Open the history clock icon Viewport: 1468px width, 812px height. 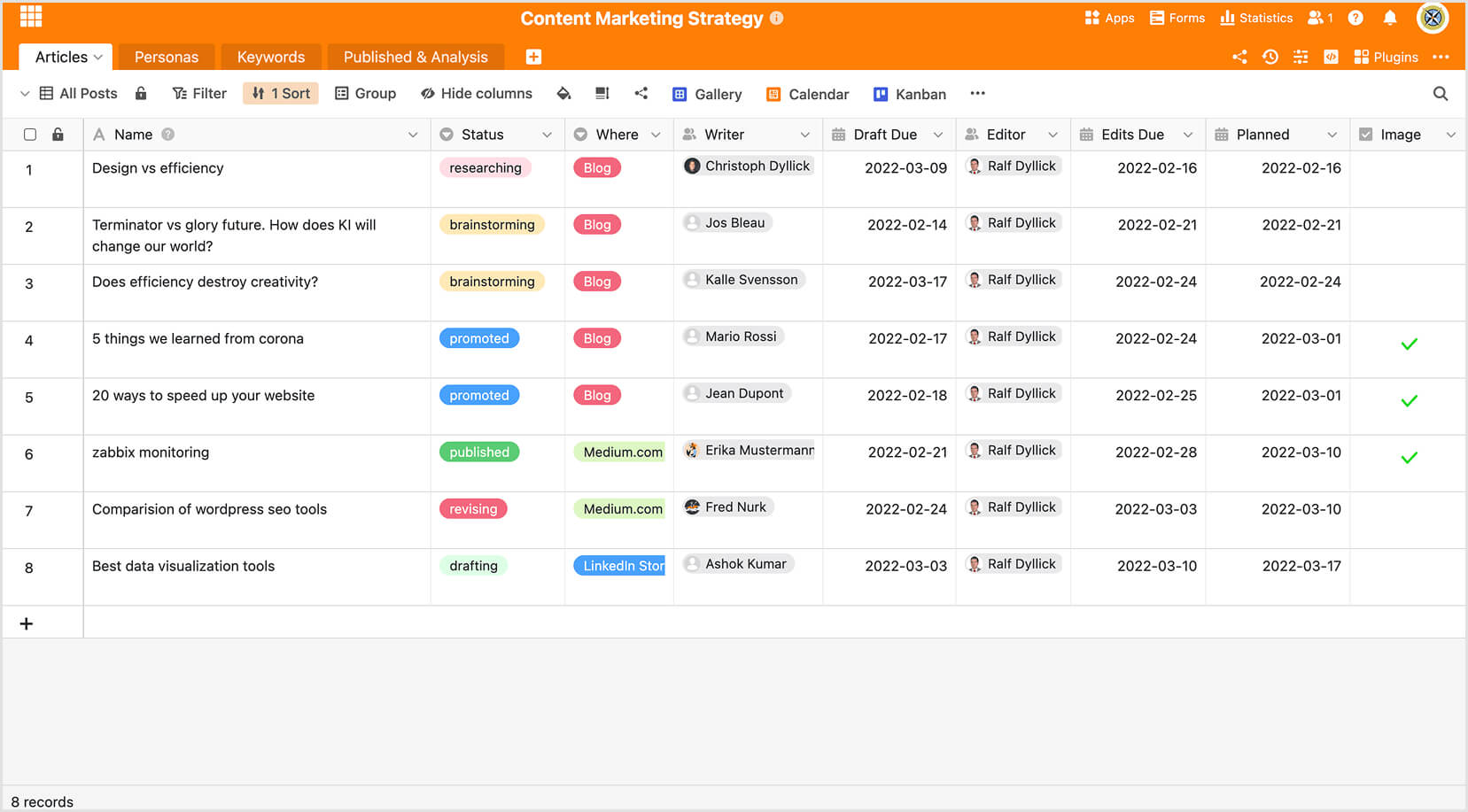coord(1270,57)
